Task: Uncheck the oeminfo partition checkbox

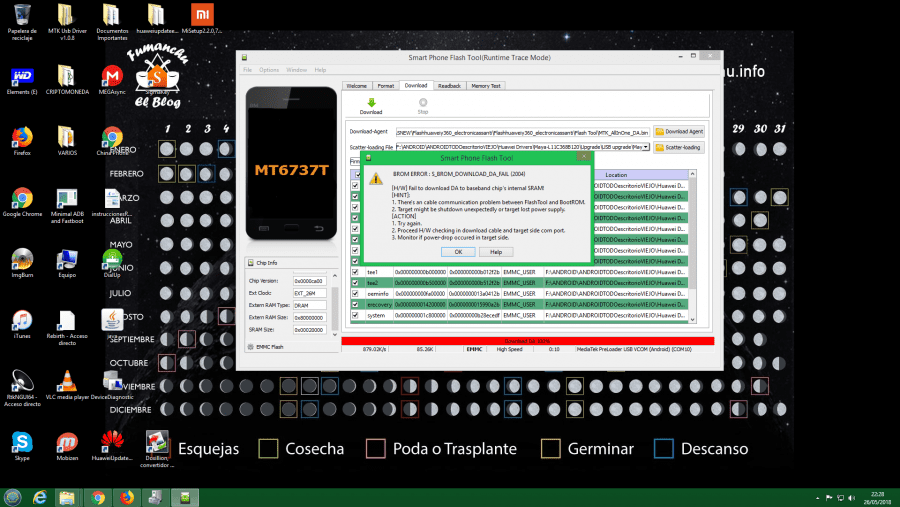Action: [x=355, y=293]
